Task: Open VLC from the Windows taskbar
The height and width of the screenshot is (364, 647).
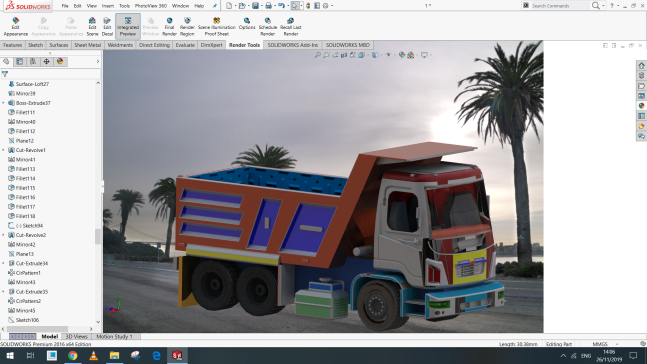Action: 94,355
